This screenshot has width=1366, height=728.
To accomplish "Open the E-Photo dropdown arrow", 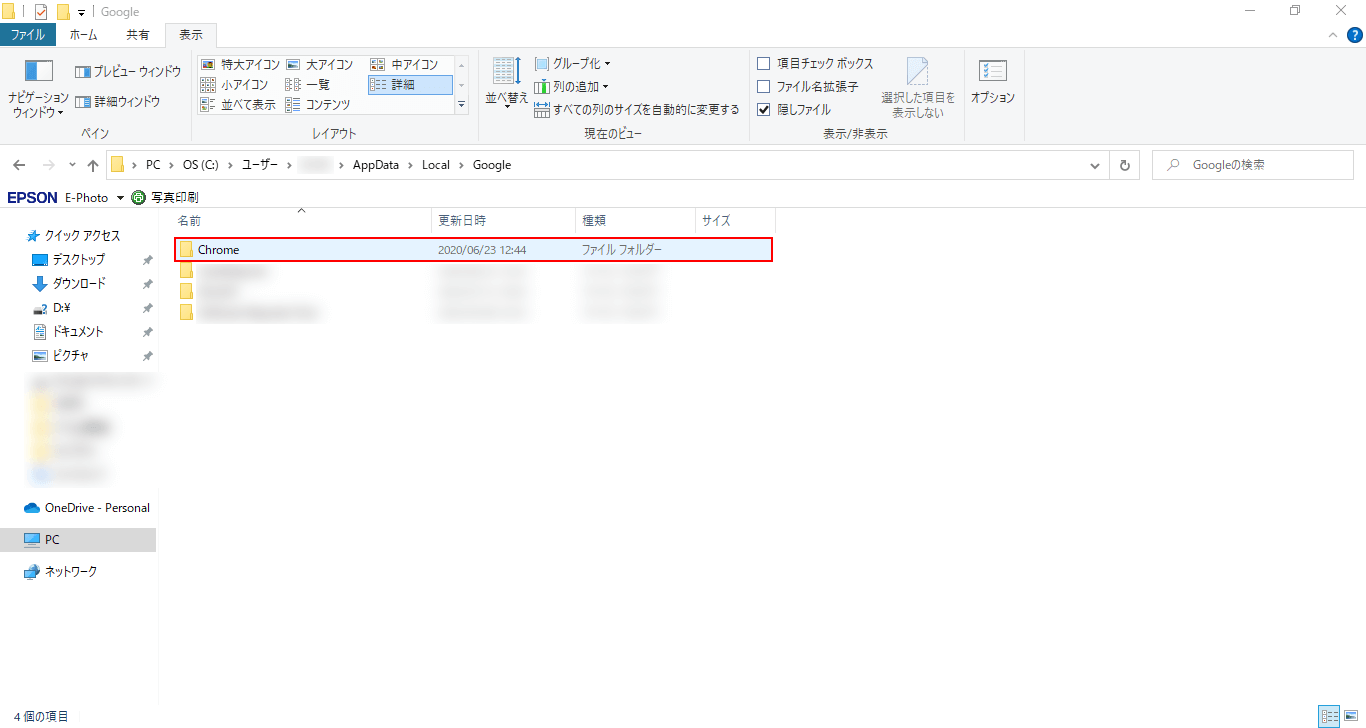I will (x=120, y=198).
